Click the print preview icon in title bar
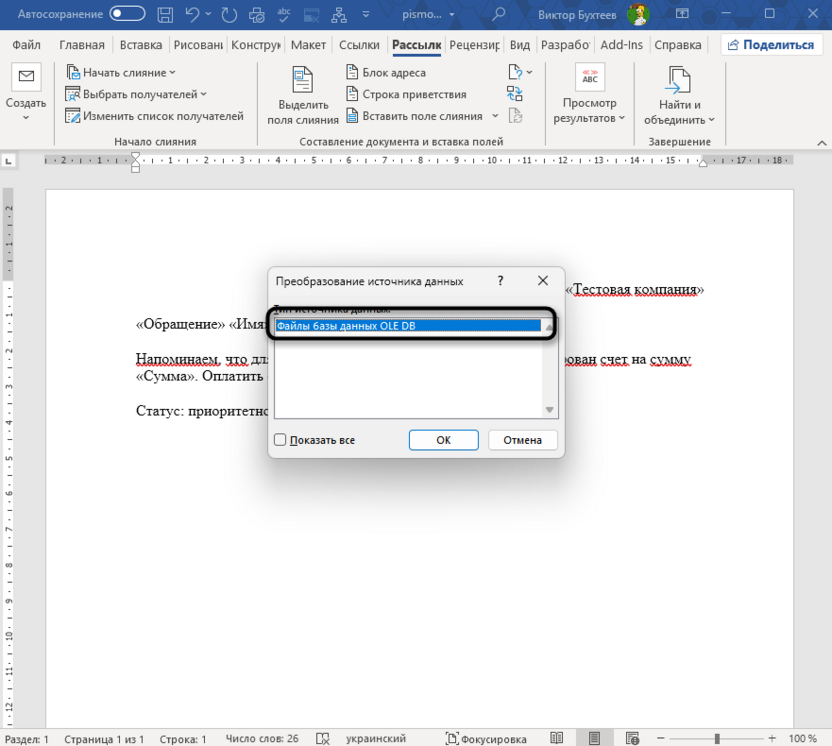 (257, 15)
